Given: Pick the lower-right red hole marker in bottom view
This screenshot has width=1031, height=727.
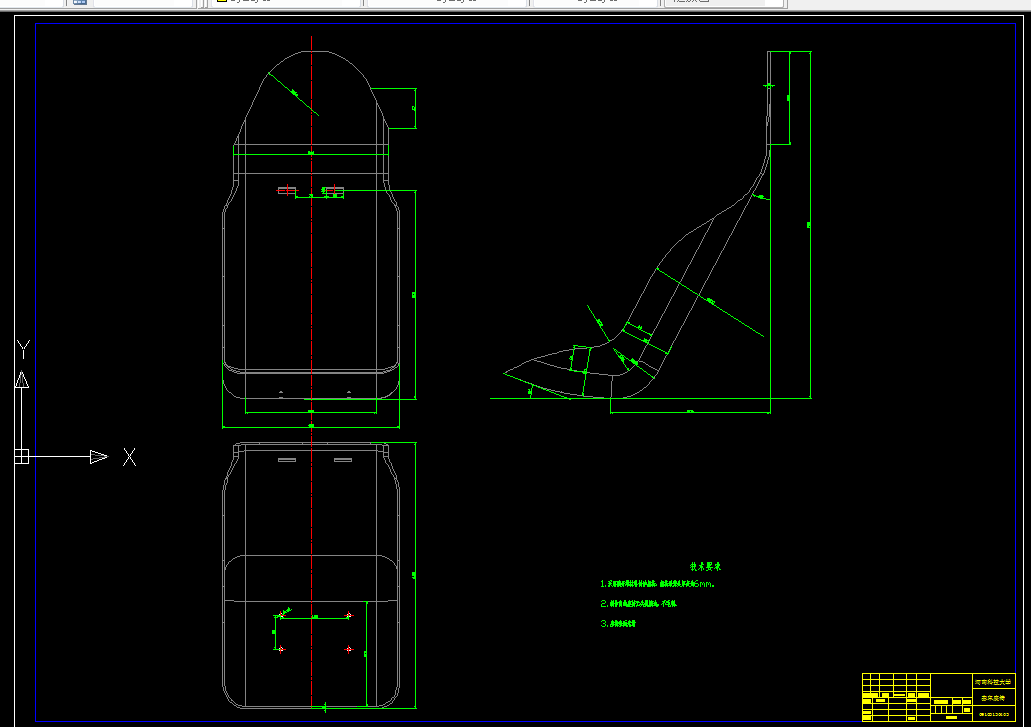Looking at the screenshot, I should click(x=348, y=649).
